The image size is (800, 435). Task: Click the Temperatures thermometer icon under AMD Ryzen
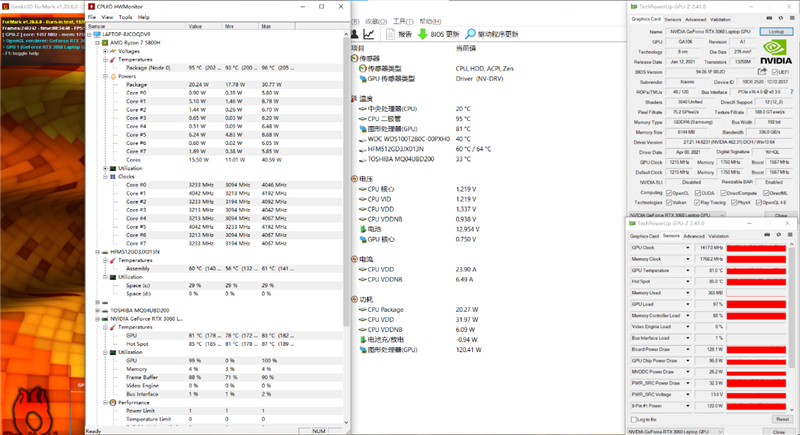tap(113, 60)
